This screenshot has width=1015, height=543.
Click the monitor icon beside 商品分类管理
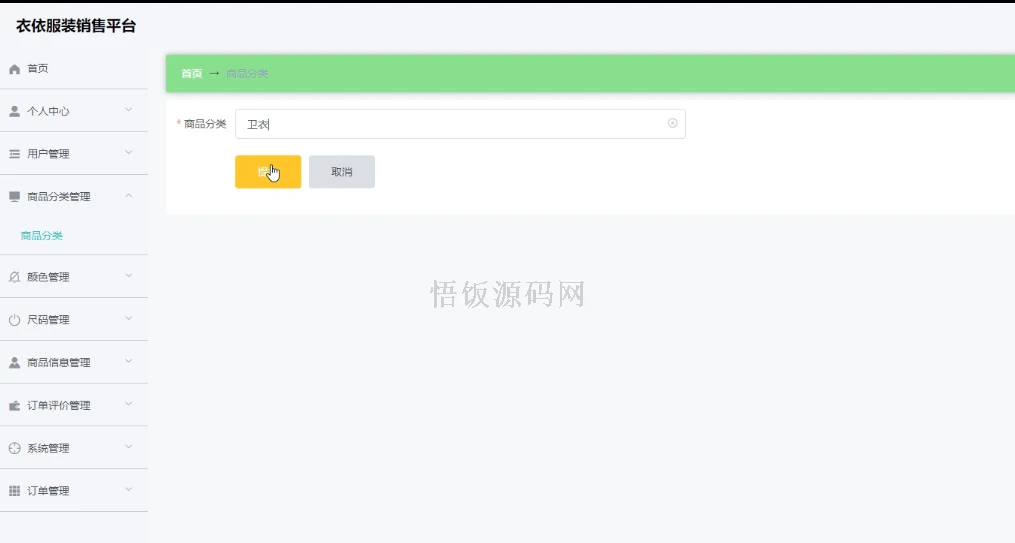[x=14, y=197]
